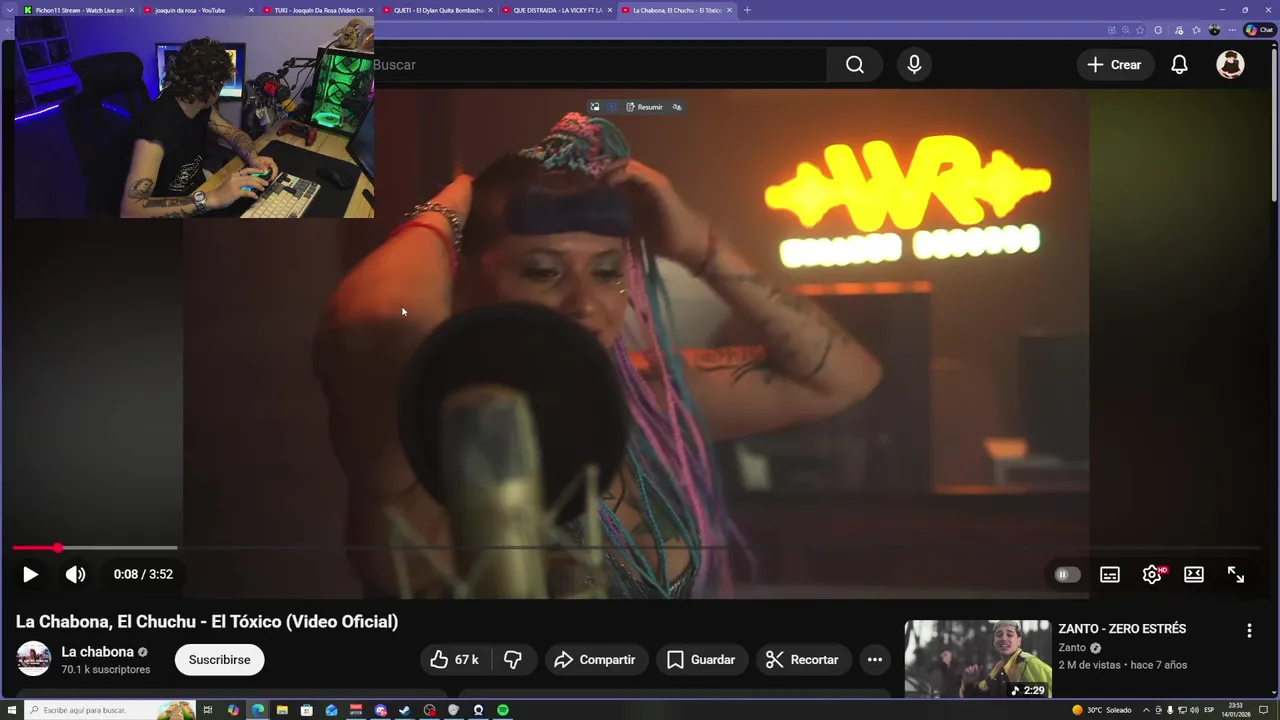The height and width of the screenshot is (720, 1280).
Task: Click the Windows taskbar search box
Action: 110,710
